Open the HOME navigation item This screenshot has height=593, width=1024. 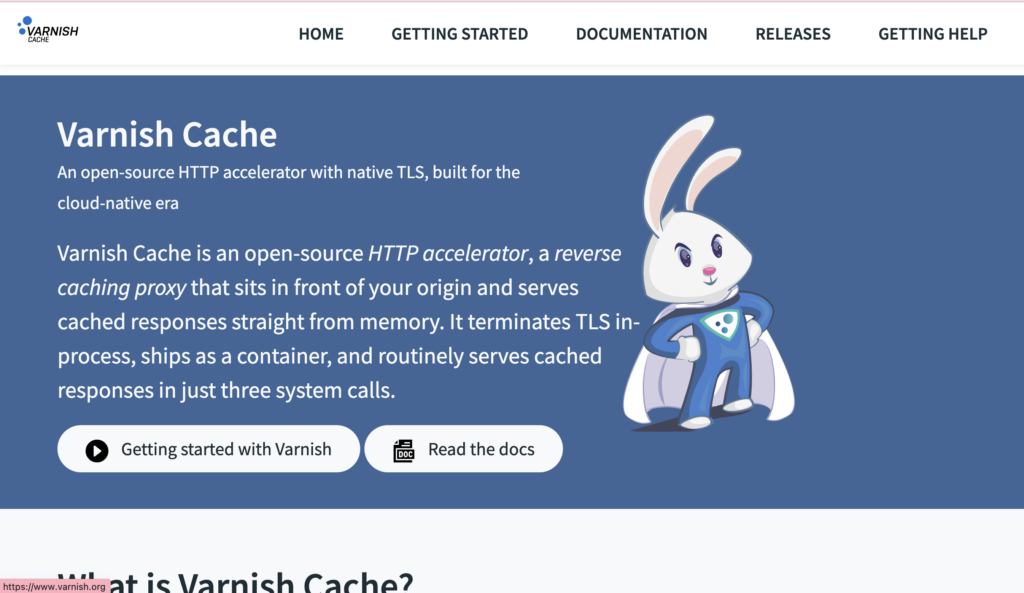tap(321, 34)
